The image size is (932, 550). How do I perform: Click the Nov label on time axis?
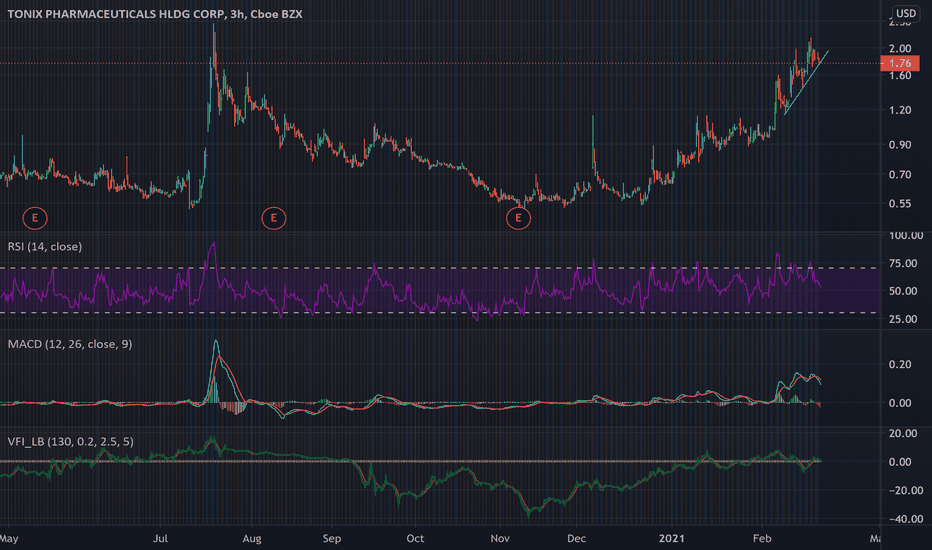coord(500,539)
